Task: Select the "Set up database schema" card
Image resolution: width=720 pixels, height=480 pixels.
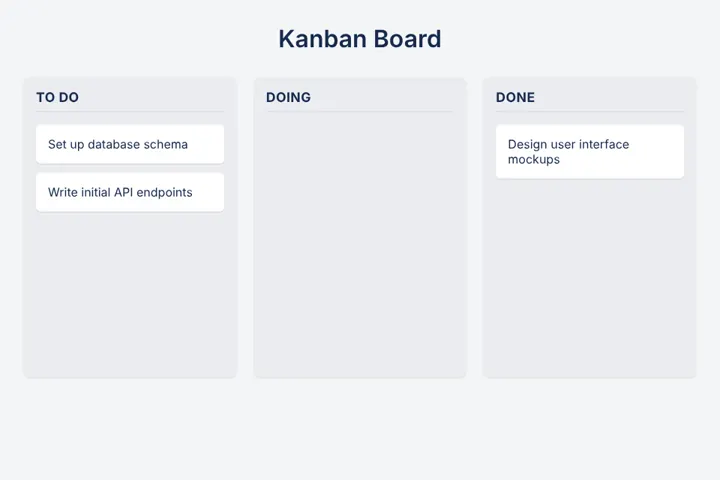Action: click(x=130, y=144)
